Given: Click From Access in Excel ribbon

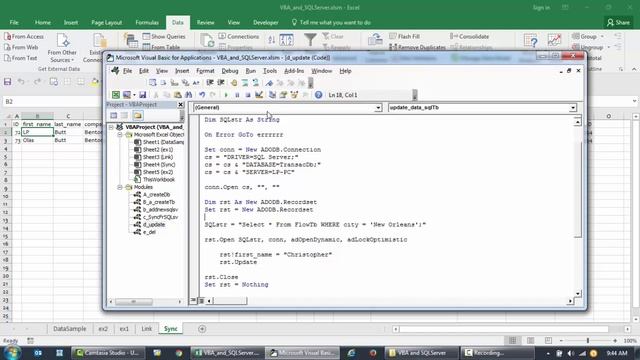Looking at the screenshot, I should [x=24, y=36].
